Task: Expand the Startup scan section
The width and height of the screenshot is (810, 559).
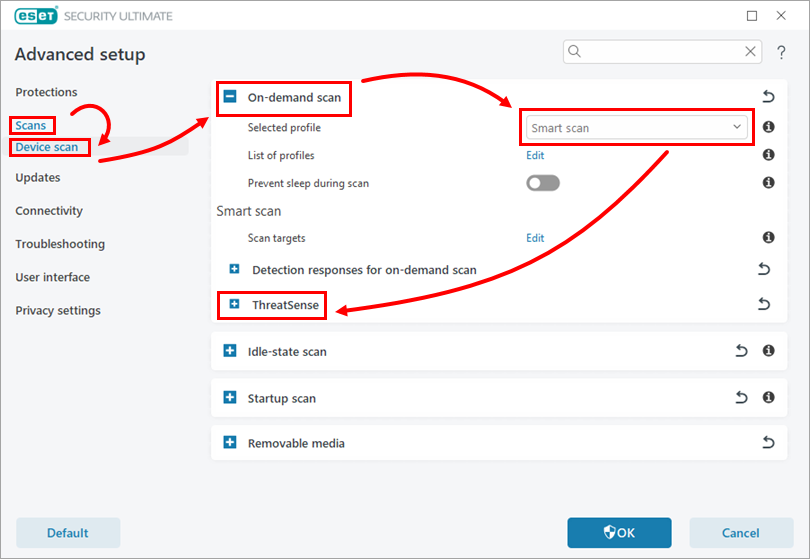Action: click(x=230, y=398)
